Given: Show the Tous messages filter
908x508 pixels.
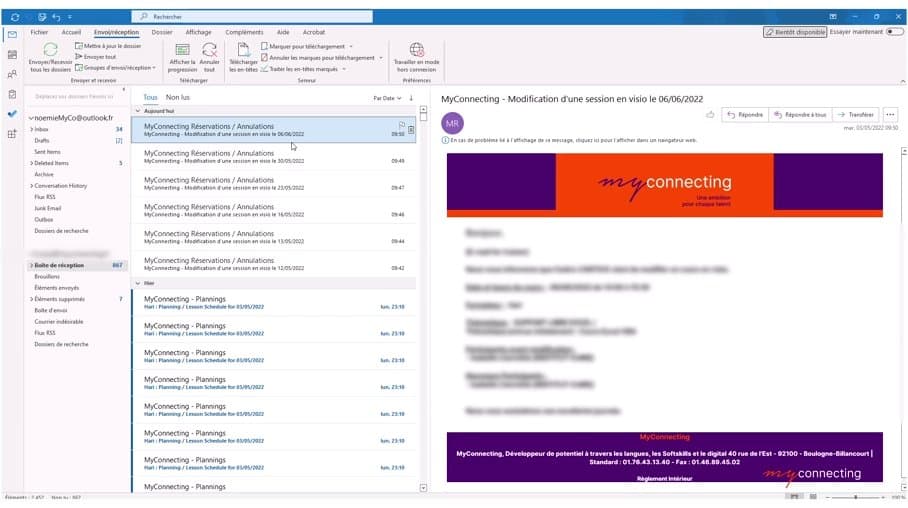Looking at the screenshot, I should click(x=151, y=97).
